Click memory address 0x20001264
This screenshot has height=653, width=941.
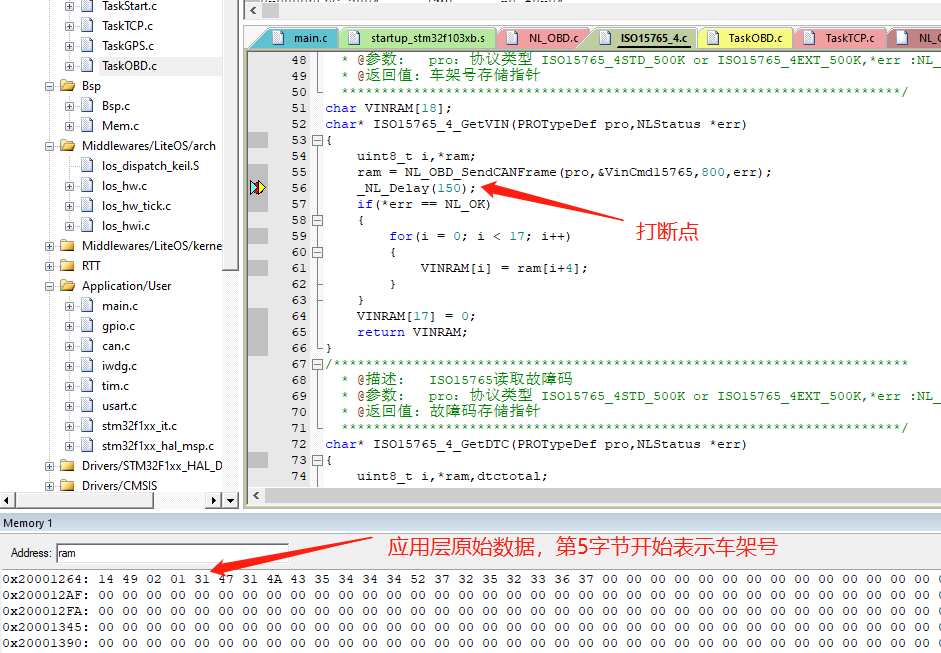(x=46, y=579)
